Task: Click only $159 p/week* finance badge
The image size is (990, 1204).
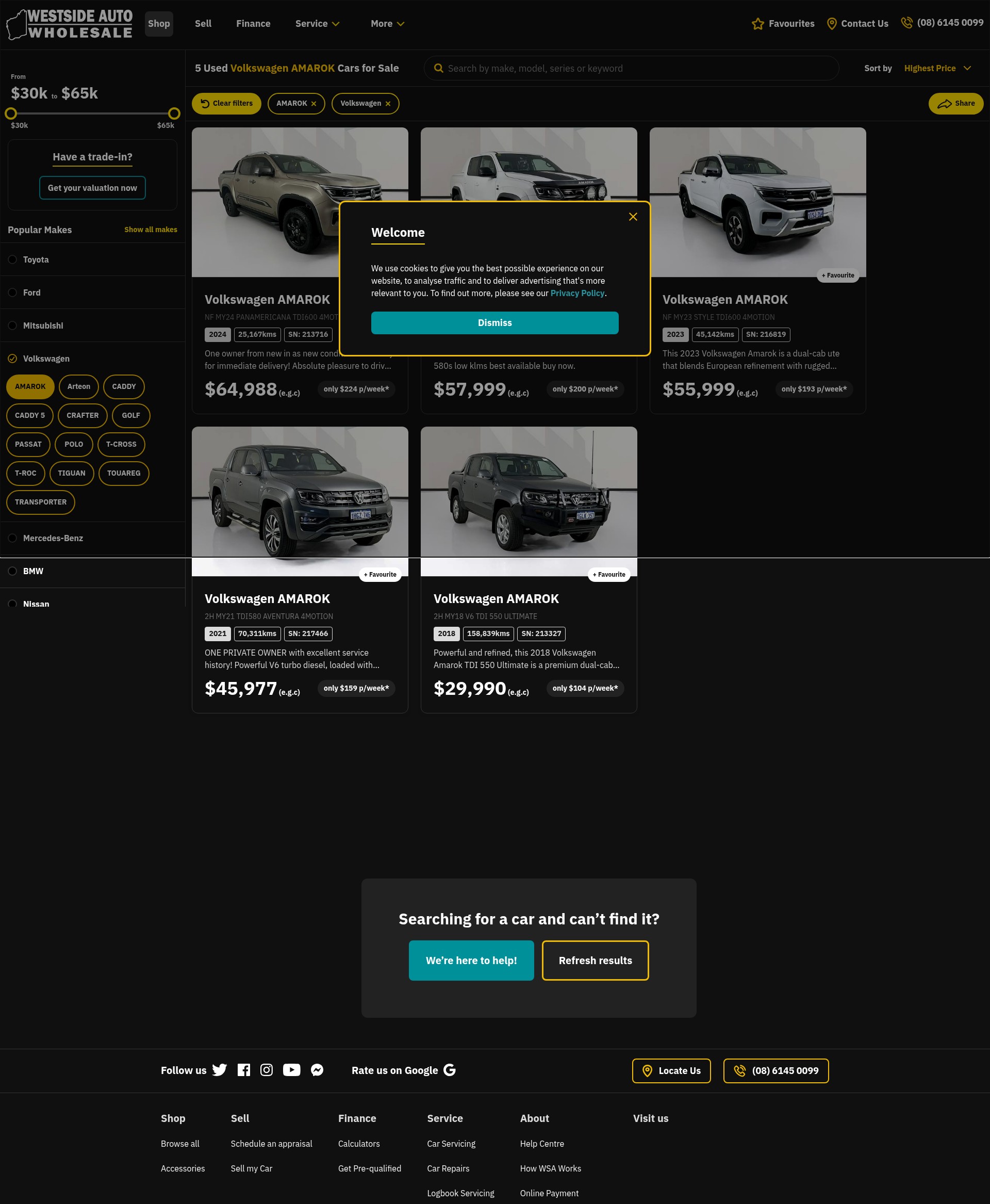Action: pos(356,689)
